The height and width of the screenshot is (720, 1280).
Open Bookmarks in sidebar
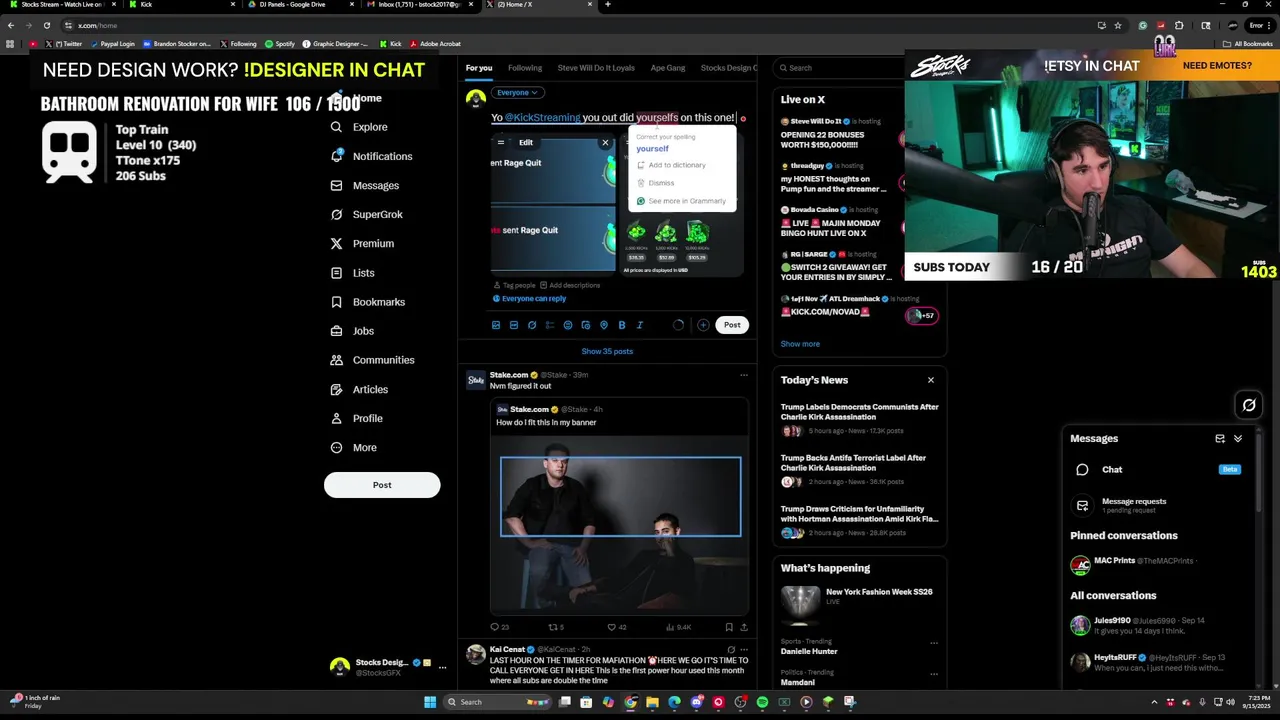click(367, 302)
